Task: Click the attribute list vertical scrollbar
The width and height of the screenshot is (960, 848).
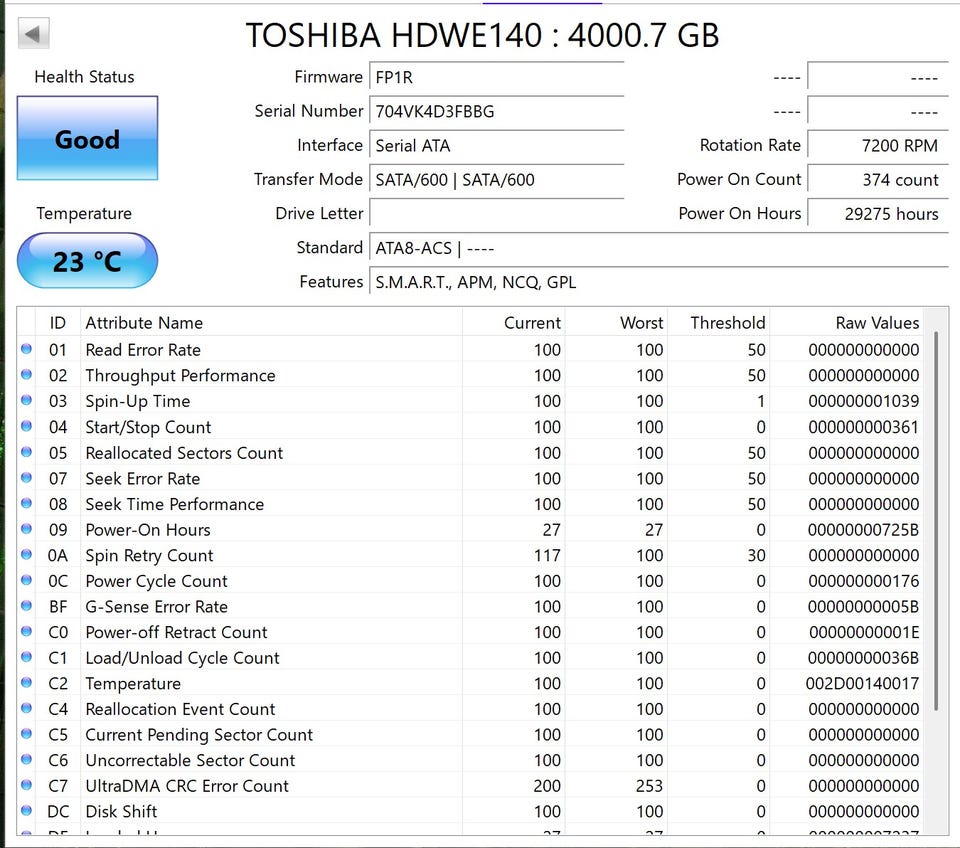Action: point(937,520)
